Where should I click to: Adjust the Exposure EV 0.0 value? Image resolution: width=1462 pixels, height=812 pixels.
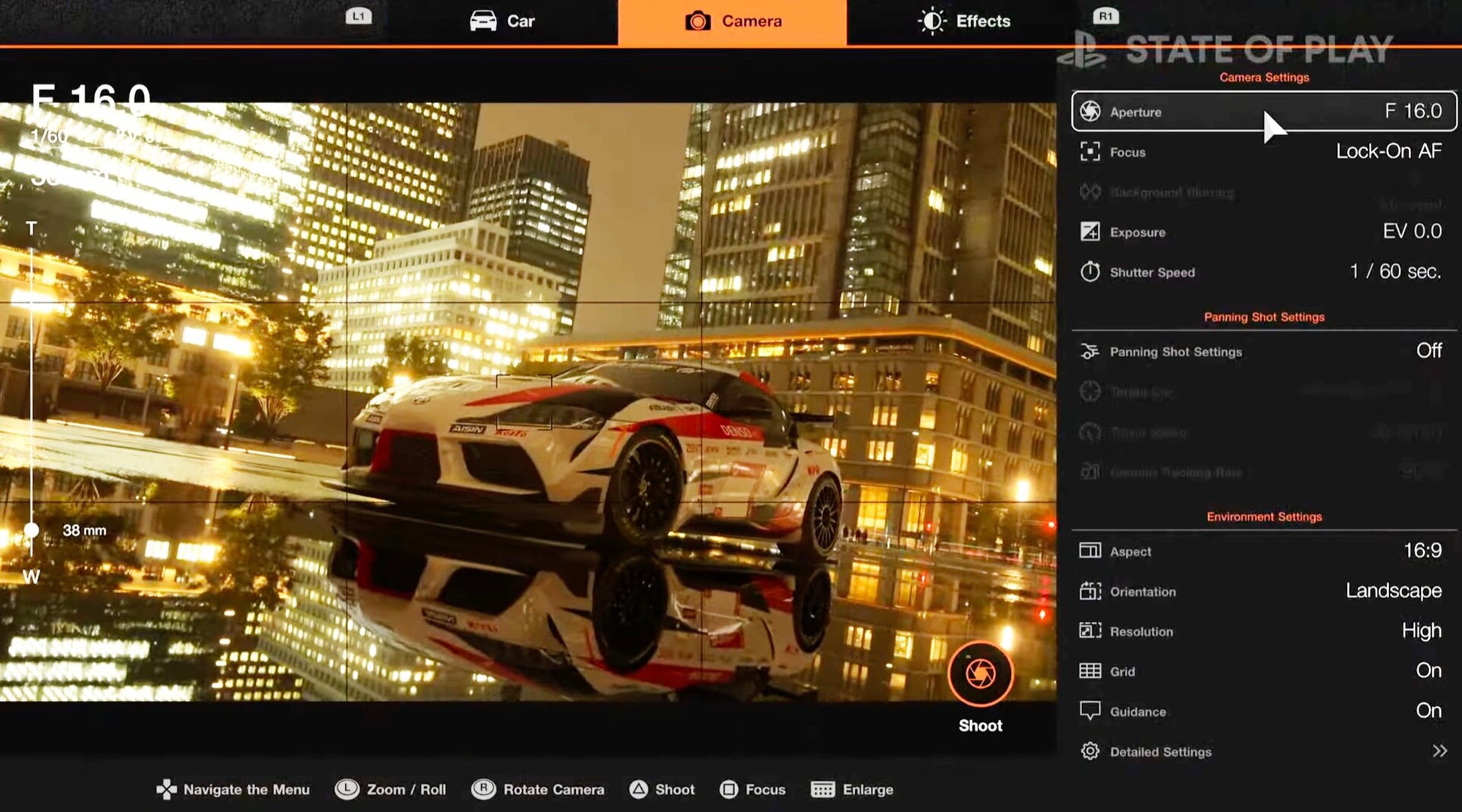click(x=1413, y=231)
